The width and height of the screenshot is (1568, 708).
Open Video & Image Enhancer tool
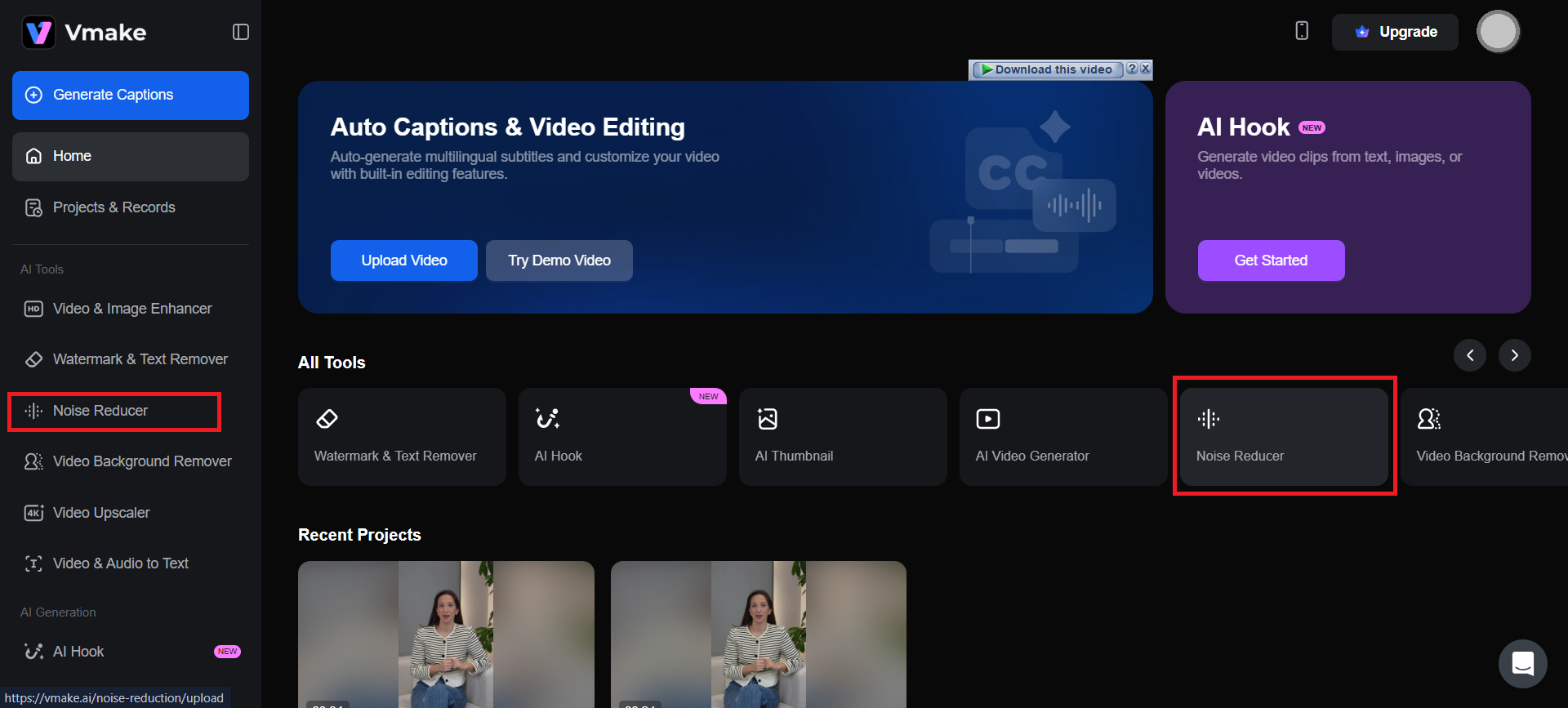(x=131, y=309)
